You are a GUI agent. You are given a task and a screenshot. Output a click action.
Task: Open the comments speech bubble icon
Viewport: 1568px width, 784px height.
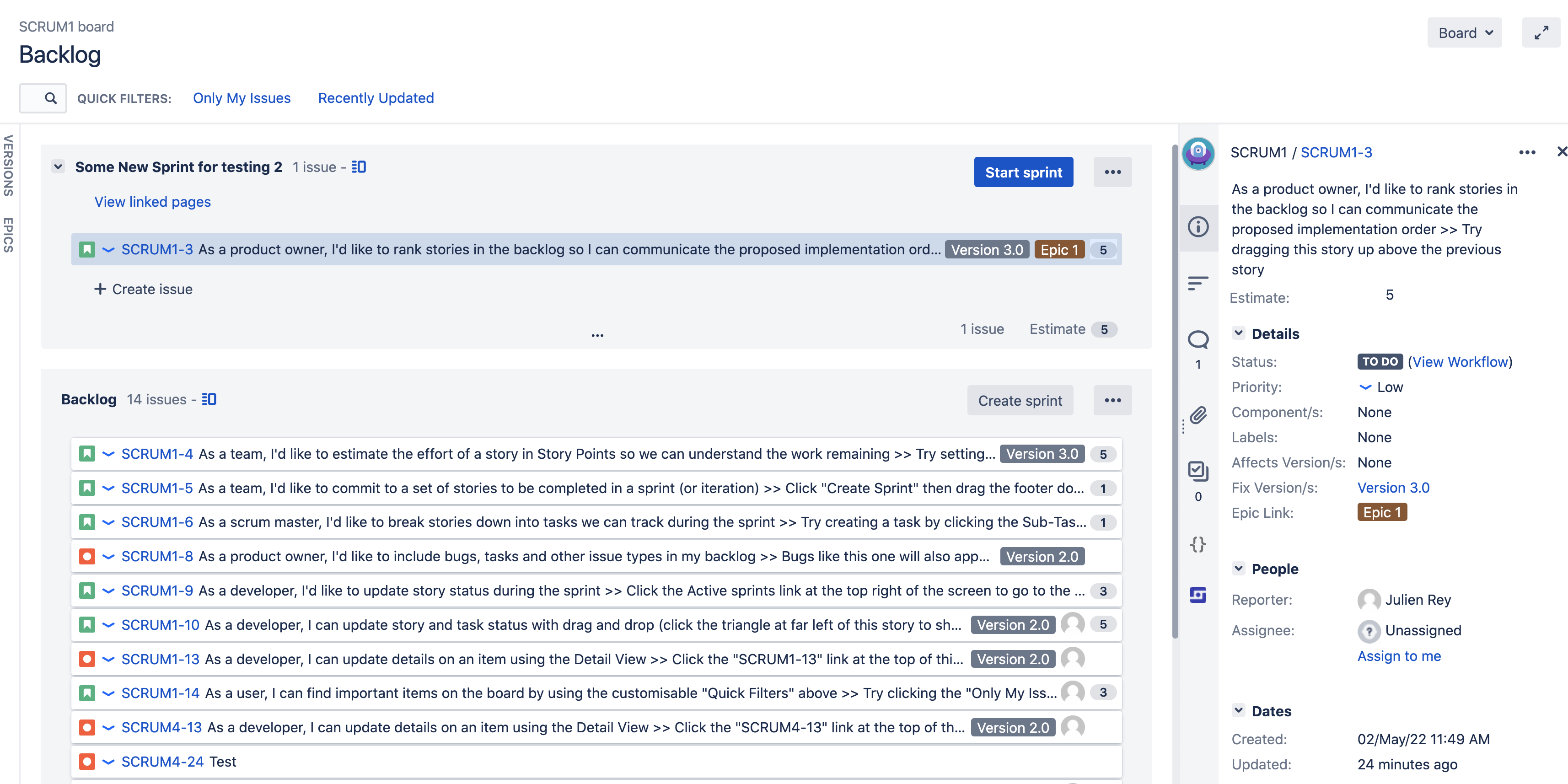pyautogui.click(x=1198, y=340)
